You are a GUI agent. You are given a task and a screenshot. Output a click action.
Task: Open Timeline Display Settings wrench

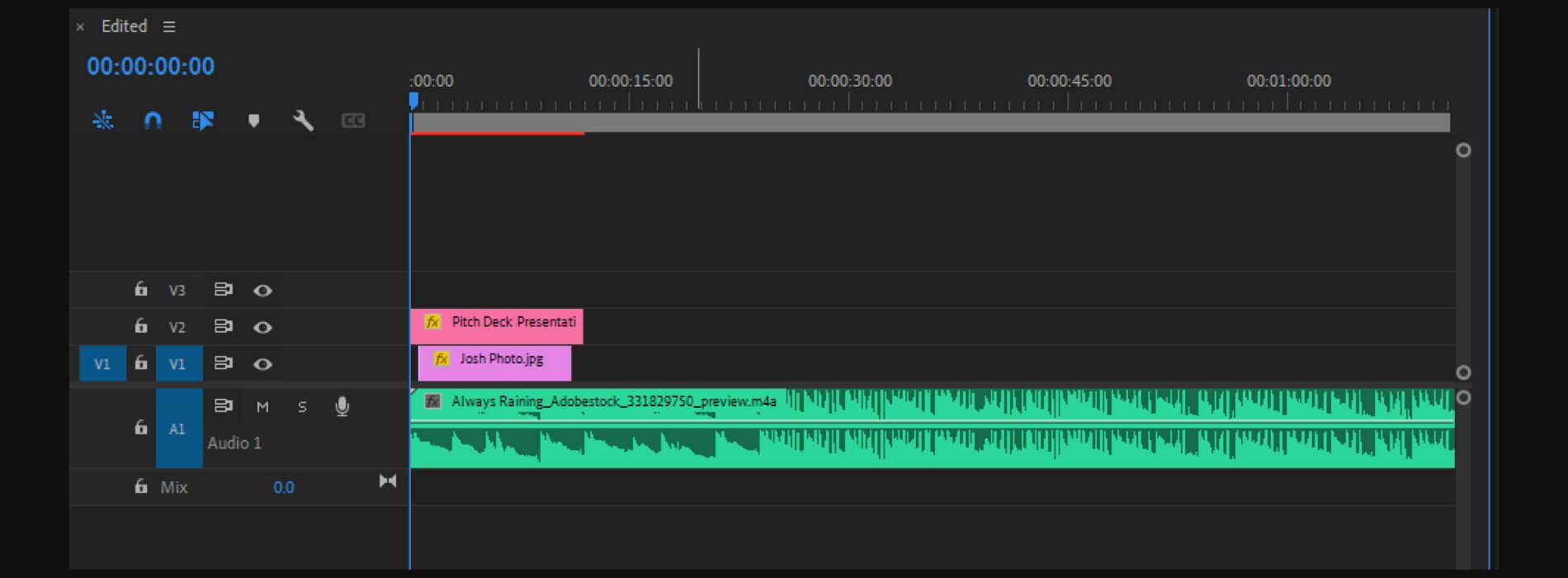click(x=303, y=121)
